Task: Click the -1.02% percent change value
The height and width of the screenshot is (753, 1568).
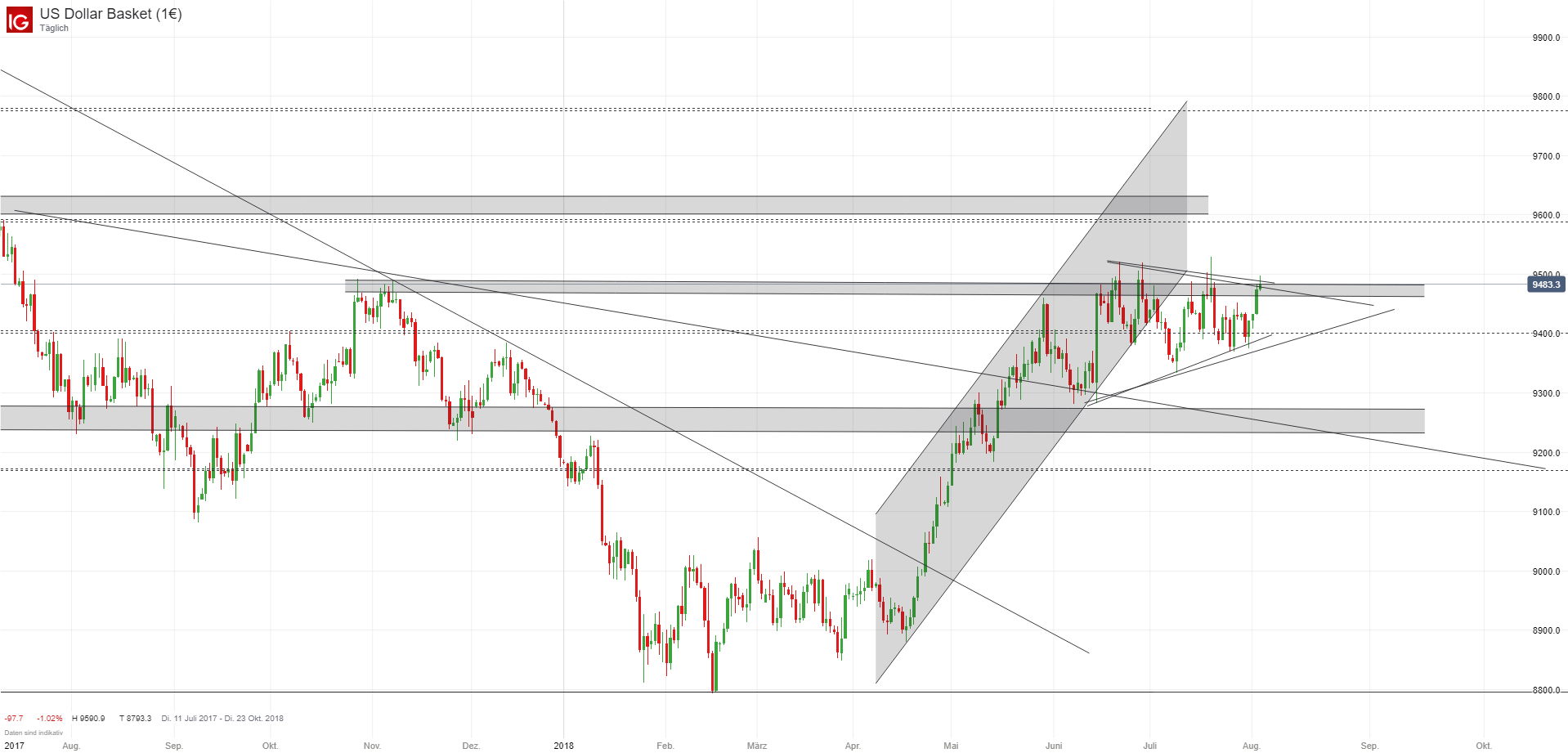Action: click(49, 719)
